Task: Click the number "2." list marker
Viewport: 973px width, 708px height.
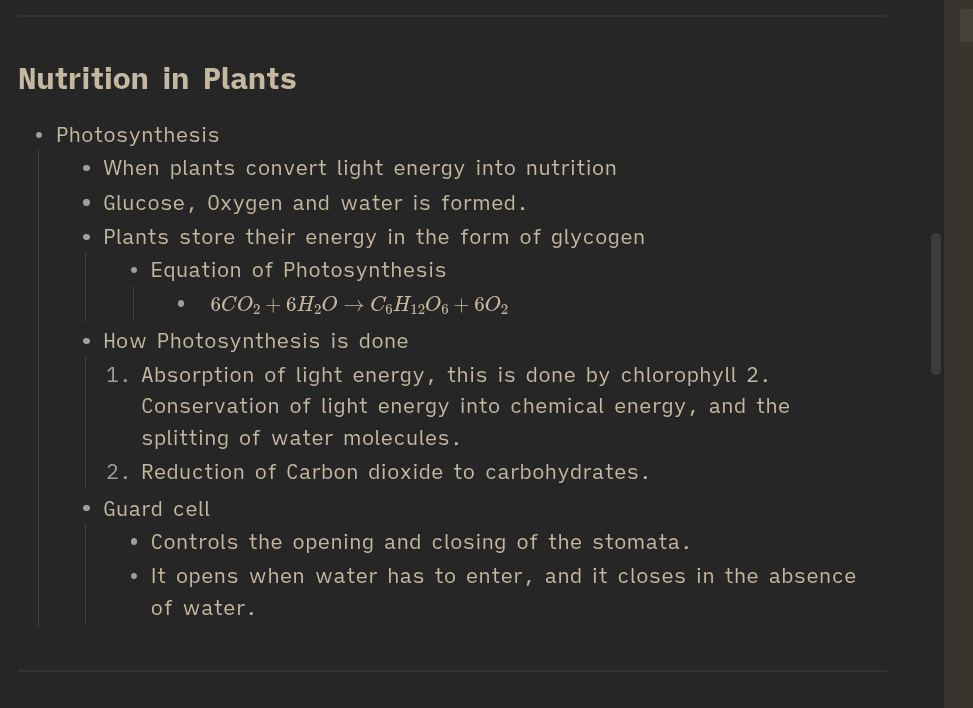Action: click(118, 472)
